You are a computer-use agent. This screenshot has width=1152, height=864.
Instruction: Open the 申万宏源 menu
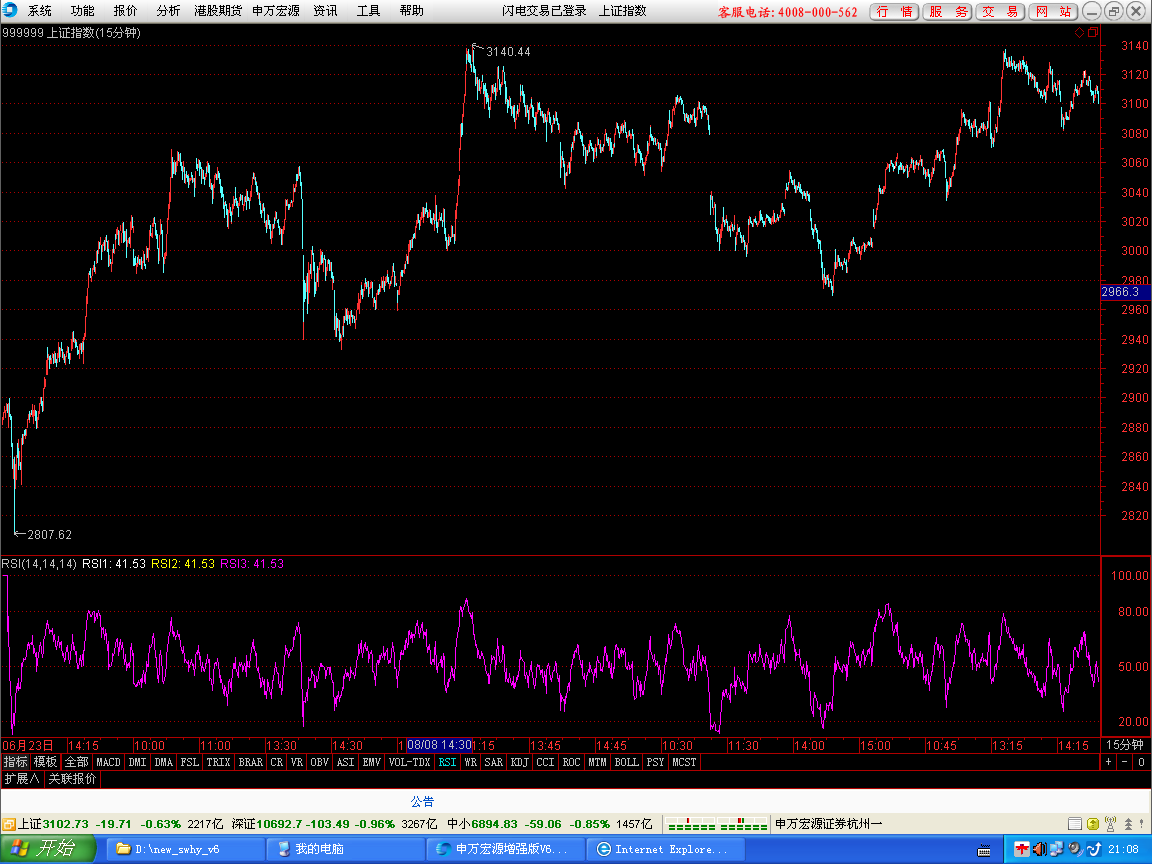pyautogui.click(x=276, y=11)
